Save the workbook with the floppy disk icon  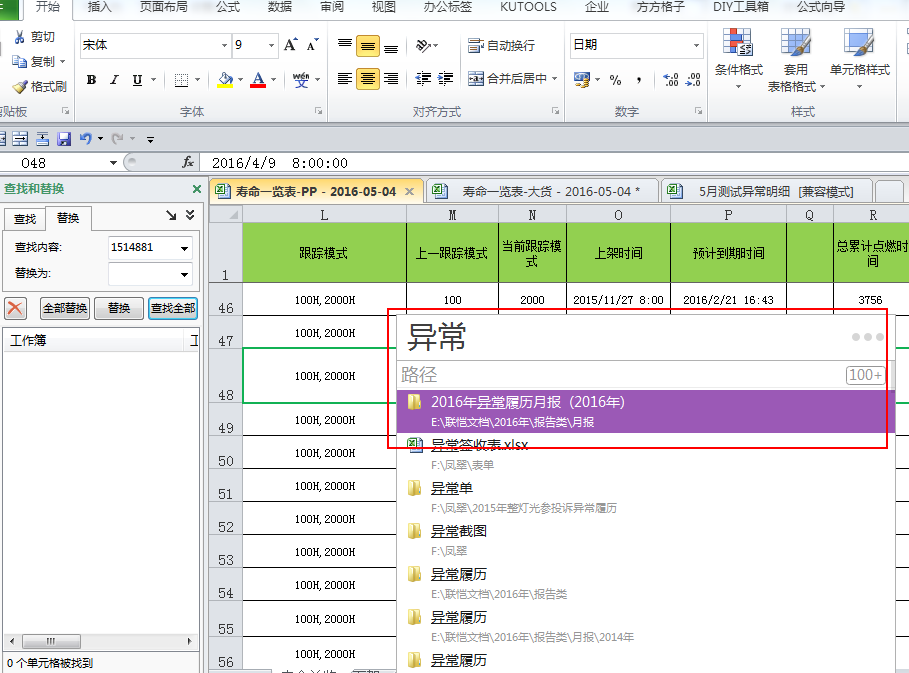click(x=64, y=139)
